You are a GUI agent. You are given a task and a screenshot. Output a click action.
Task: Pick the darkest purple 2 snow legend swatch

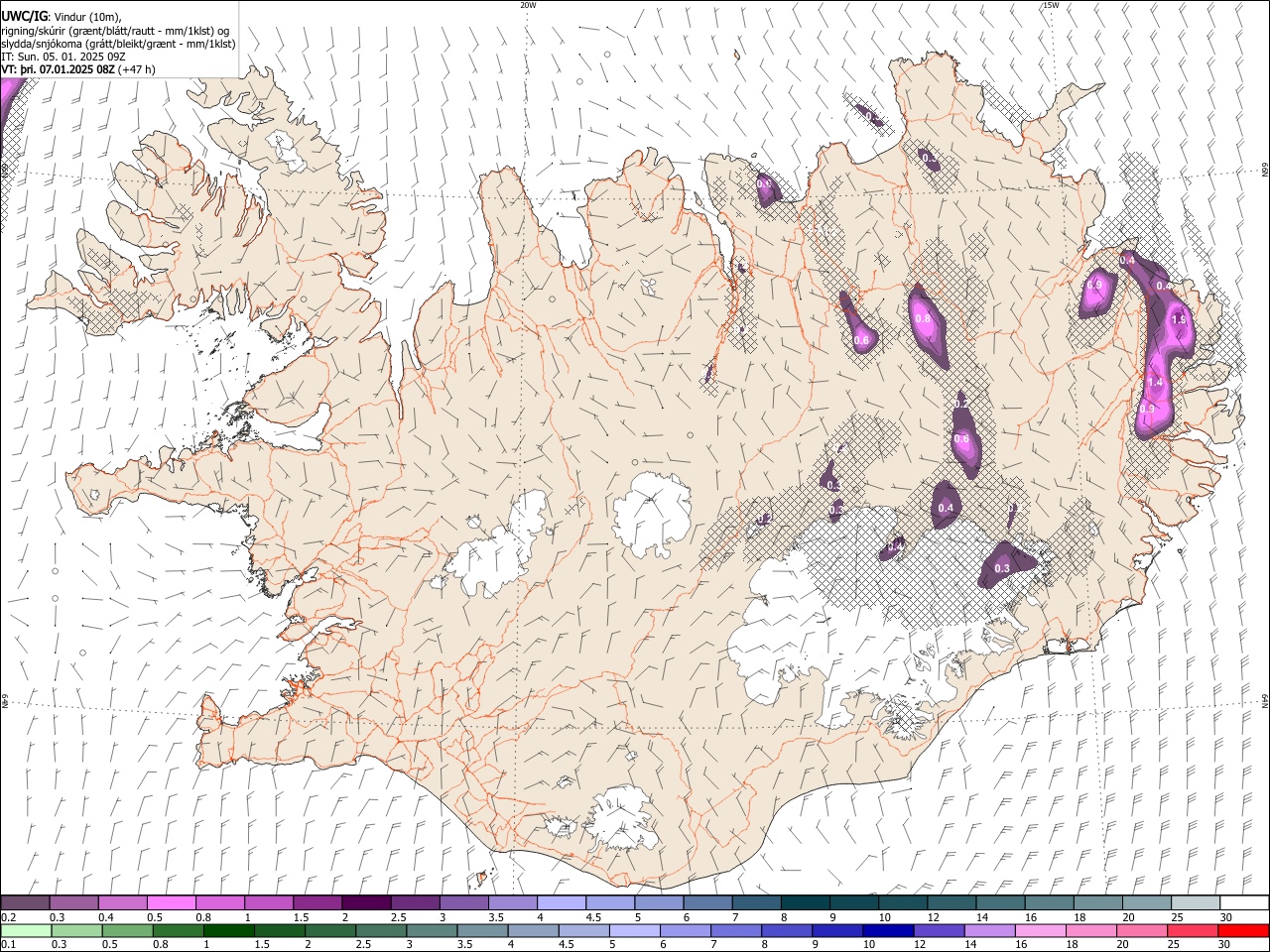click(x=366, y=902)
